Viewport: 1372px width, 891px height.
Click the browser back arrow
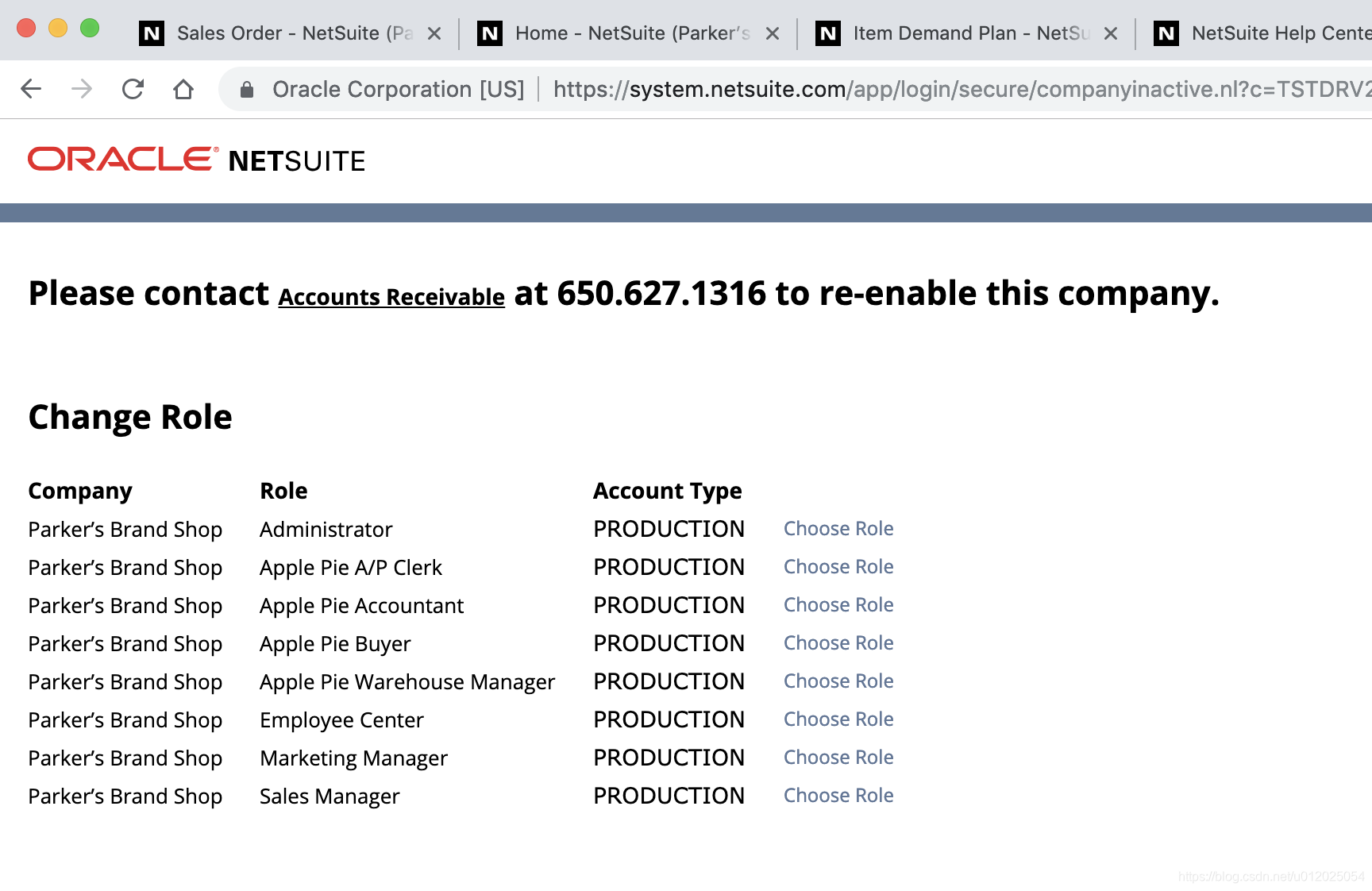(x=31, y=89)
